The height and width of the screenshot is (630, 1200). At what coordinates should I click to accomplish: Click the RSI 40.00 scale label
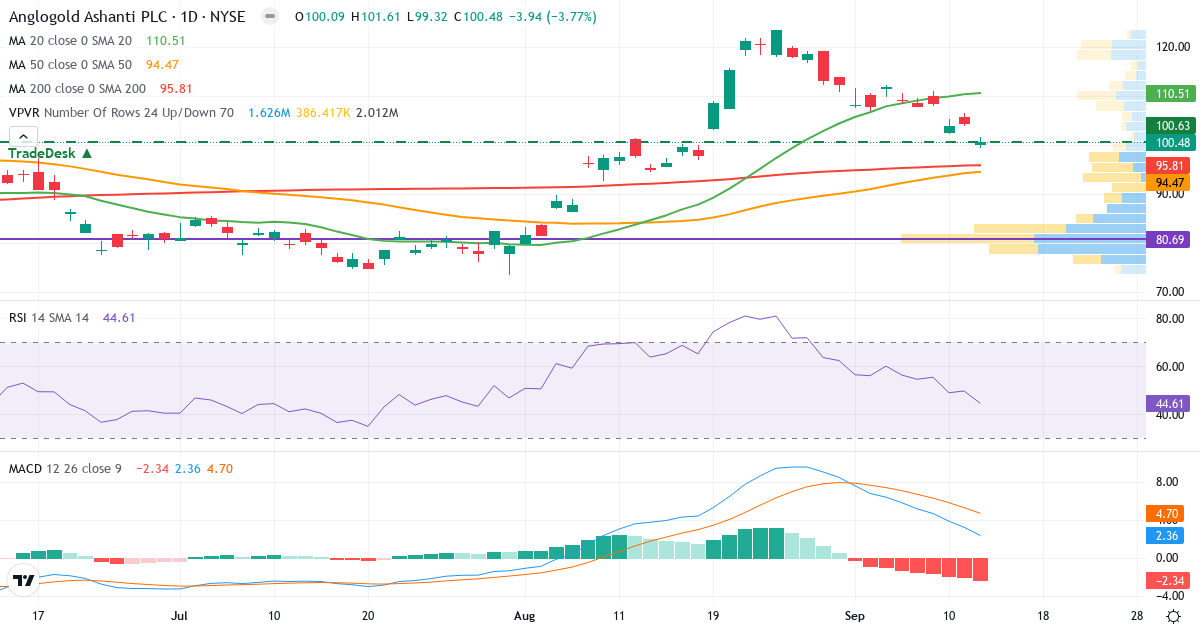click(1169, 416)
